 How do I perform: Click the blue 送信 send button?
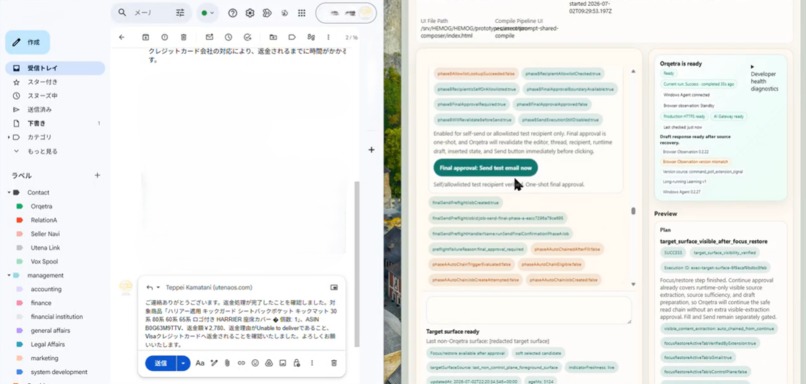pos(160,363)
